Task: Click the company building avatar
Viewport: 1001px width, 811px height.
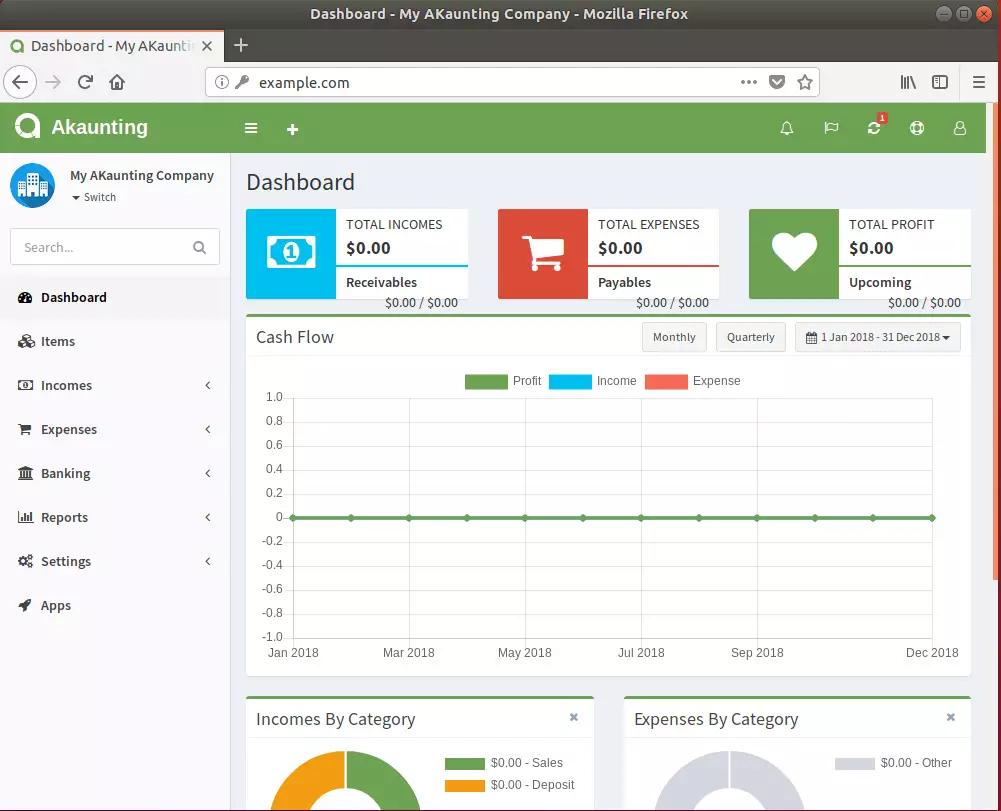Action: [x=33, y=185]
